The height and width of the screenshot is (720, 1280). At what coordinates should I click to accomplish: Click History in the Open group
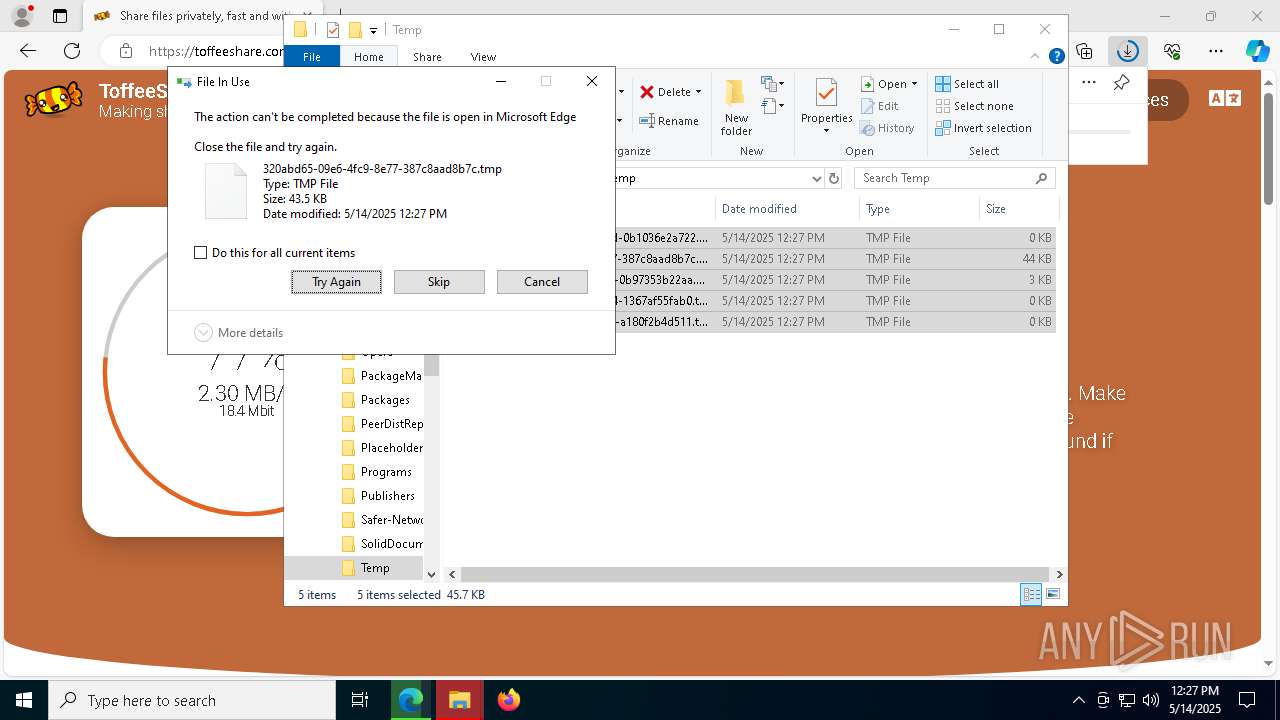click(x=887, y=128)
